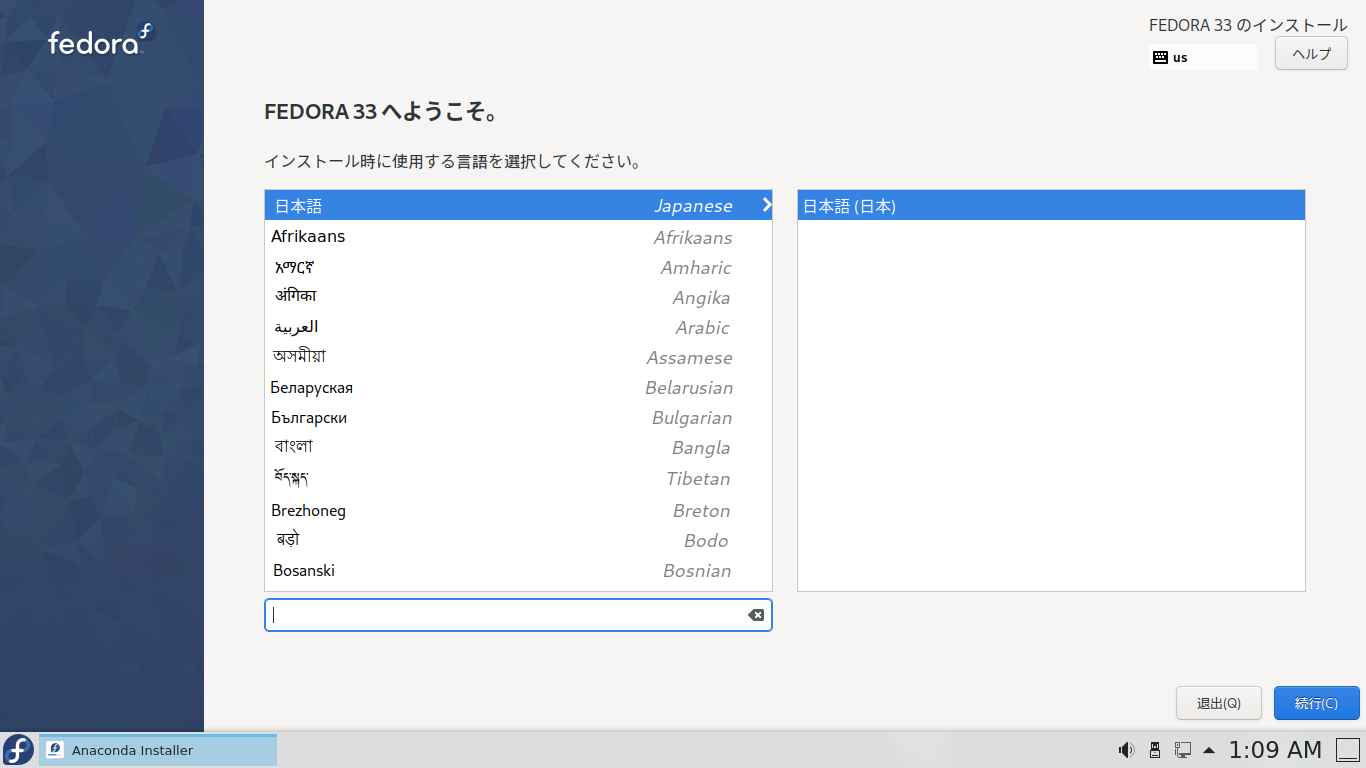This screenshot has width=1366, height=768.
Task: Click the us keyboard layout indicator
Action: 1203,57
